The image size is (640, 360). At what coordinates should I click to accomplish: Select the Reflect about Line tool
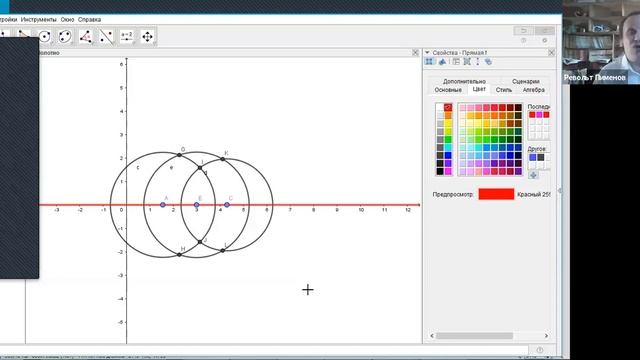(106, 37)
